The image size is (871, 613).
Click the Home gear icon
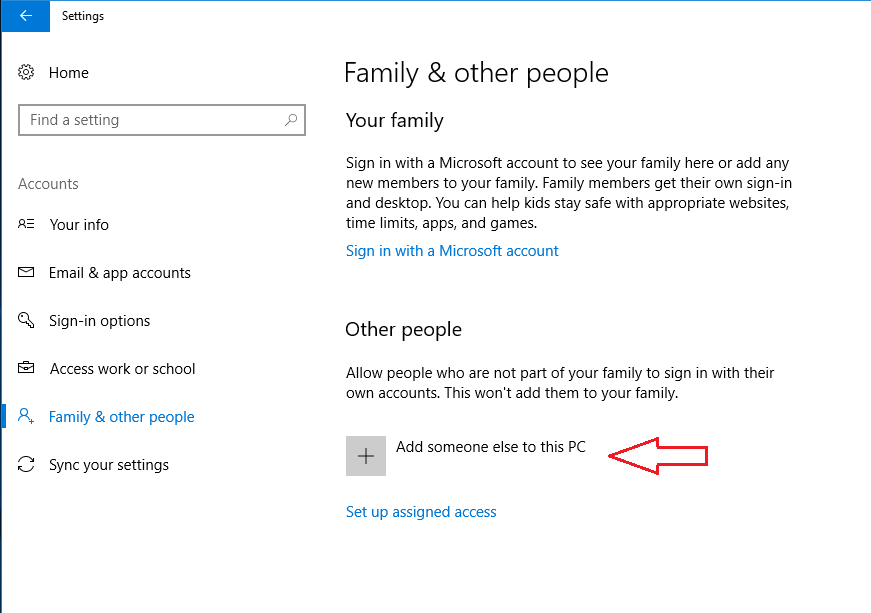click(26, 72)
